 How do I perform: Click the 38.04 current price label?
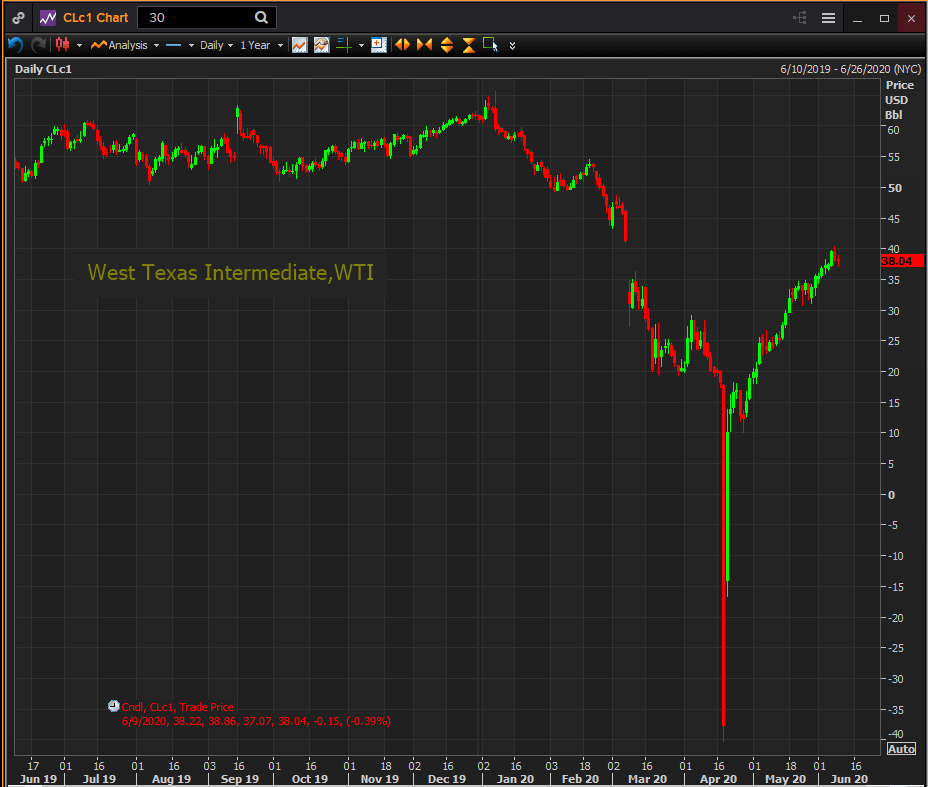[x=902, y=261]
